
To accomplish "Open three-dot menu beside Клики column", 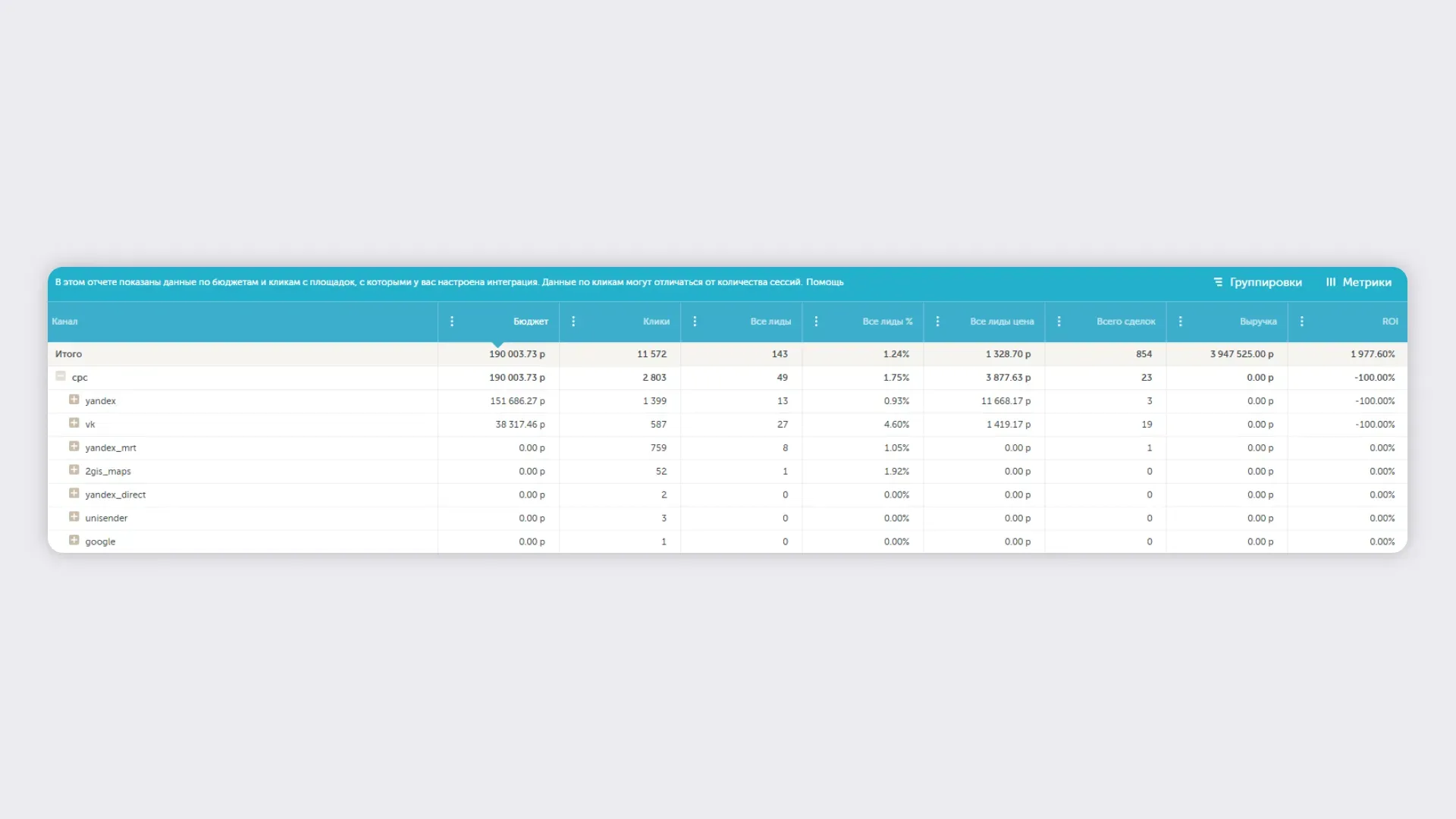I will click(573, 322).
